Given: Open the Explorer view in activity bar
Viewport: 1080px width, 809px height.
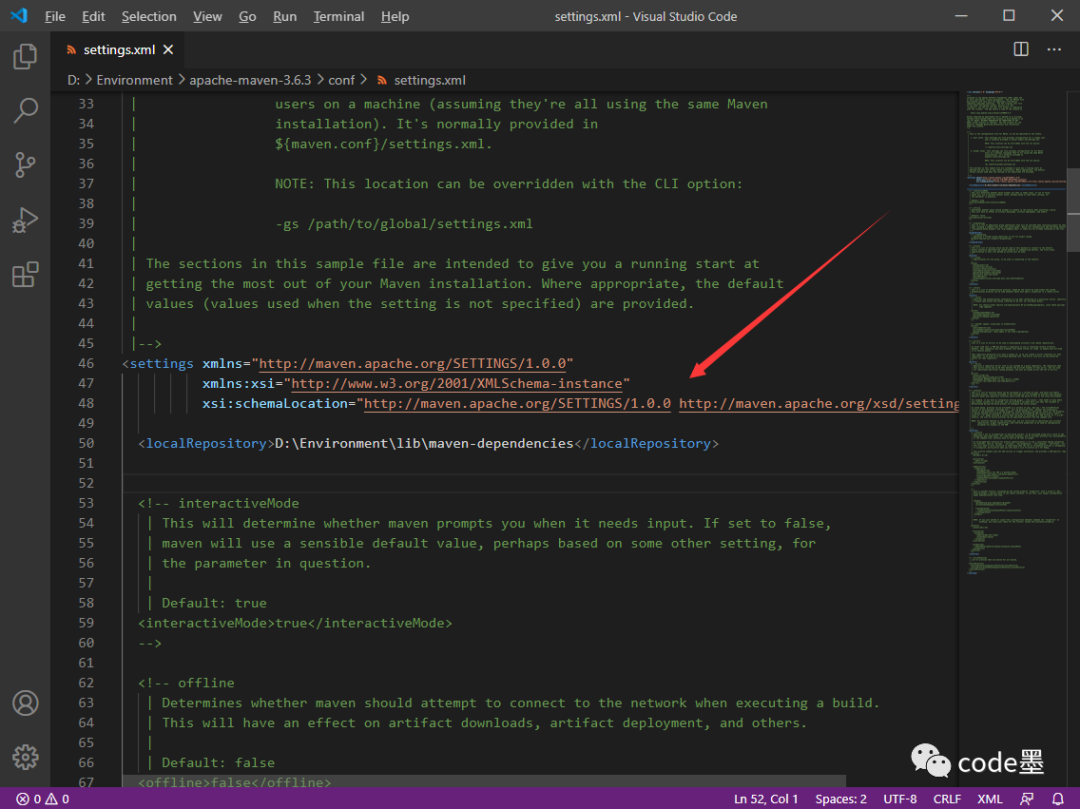Looking at the screenshot, I should click(x=25, y=56).
